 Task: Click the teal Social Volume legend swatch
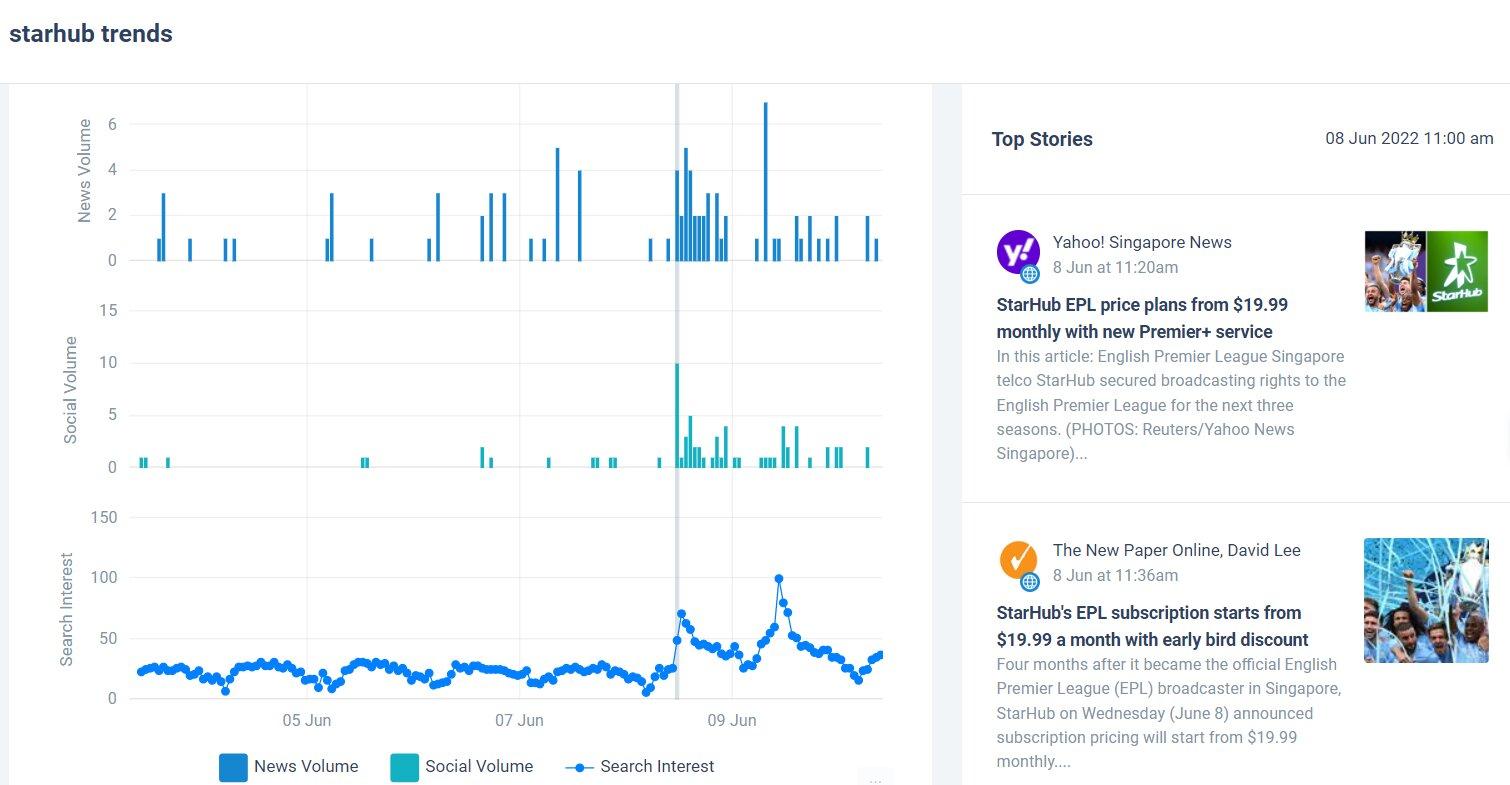click(405, 767)
